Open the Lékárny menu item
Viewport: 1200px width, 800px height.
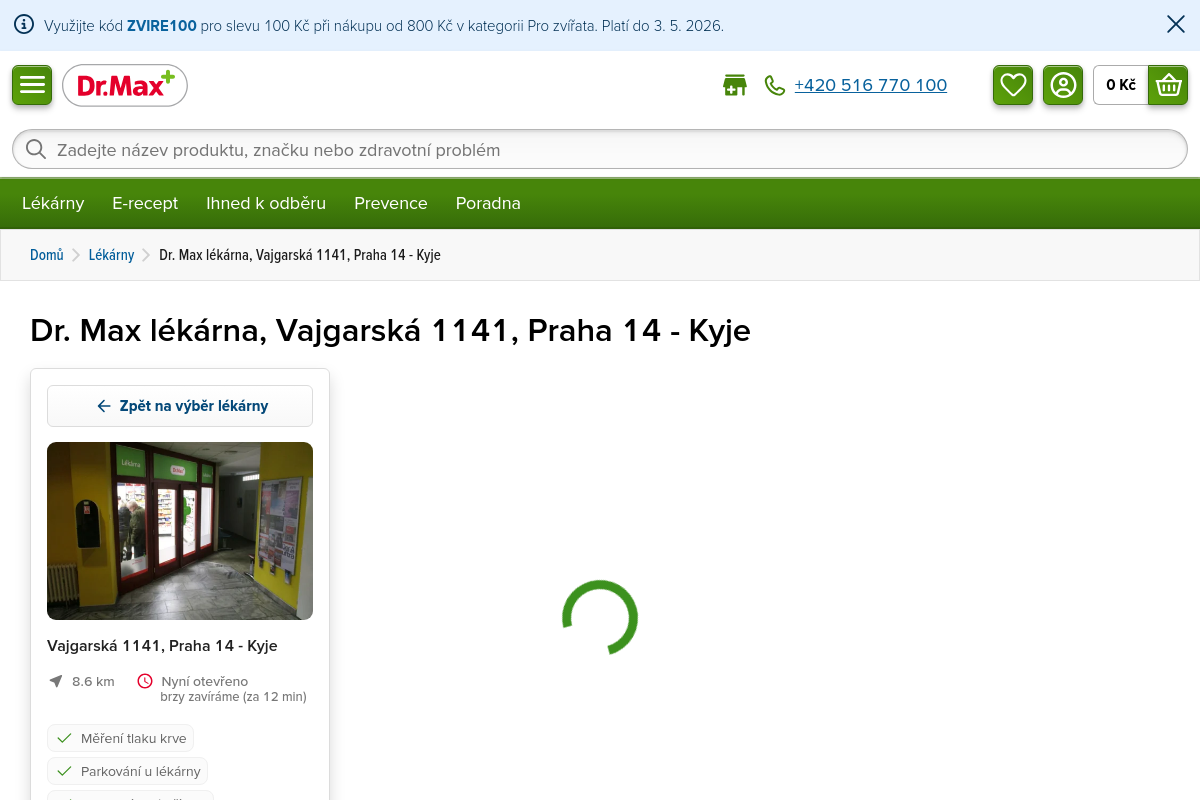pos(53,203)
